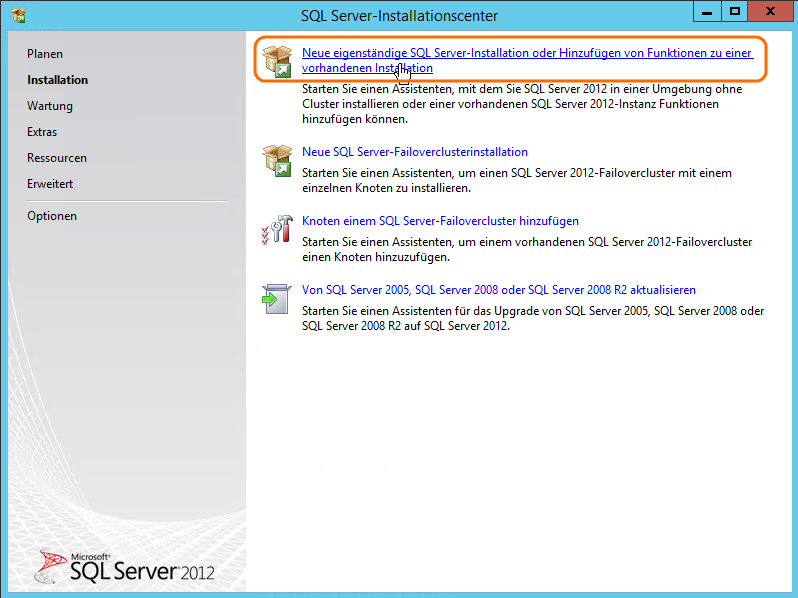
Task: Select the Installation section in the sidebar
Action: 57,80
